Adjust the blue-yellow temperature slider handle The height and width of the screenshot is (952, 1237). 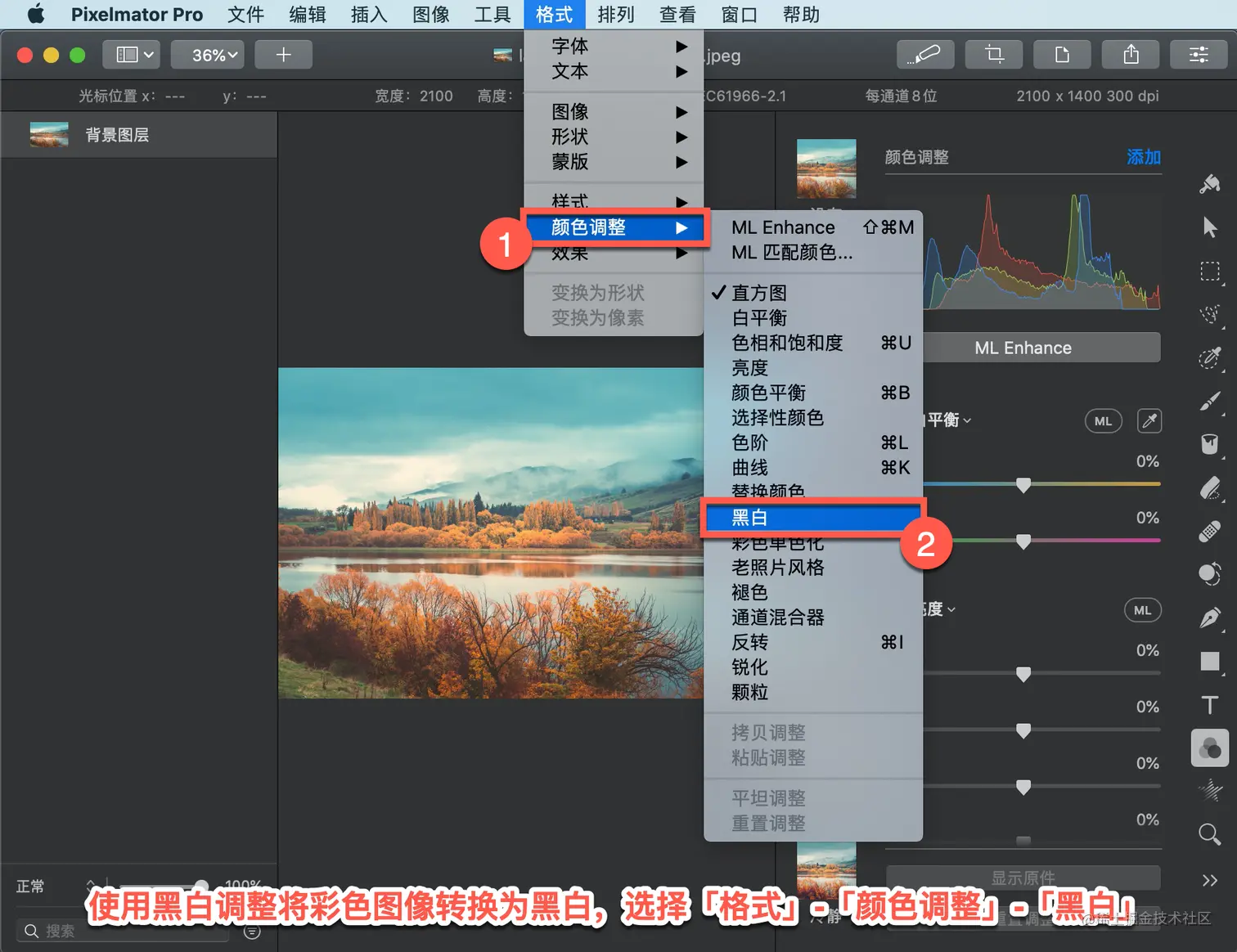(x=1023, y=485)
